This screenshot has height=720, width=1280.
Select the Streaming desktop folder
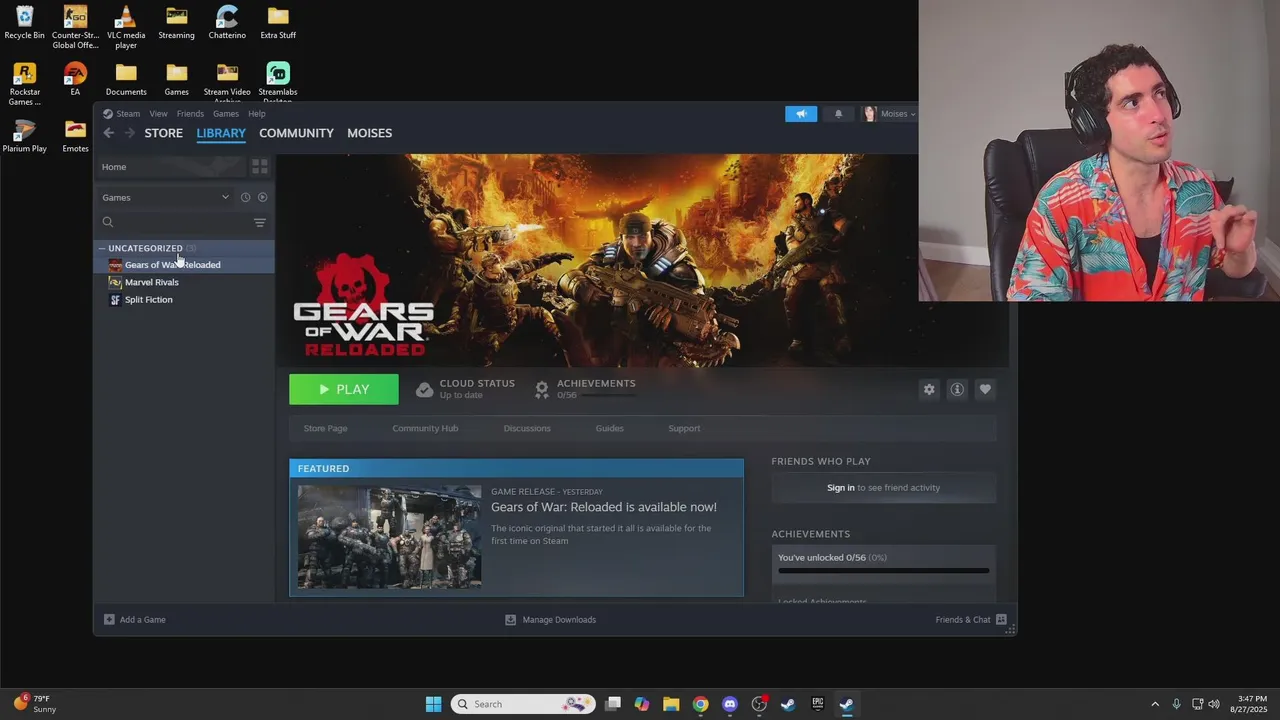176,23
